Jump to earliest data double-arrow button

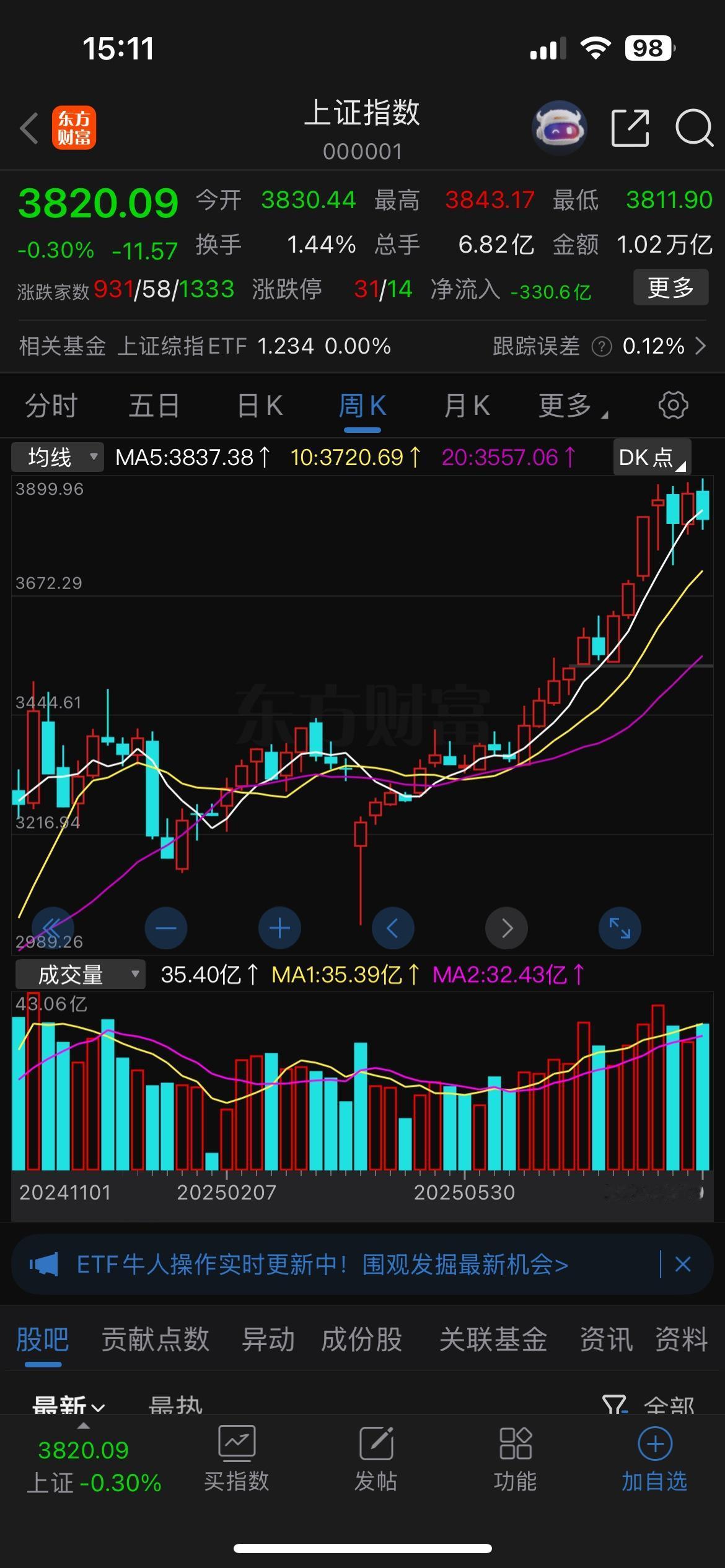tap(52, 928)
